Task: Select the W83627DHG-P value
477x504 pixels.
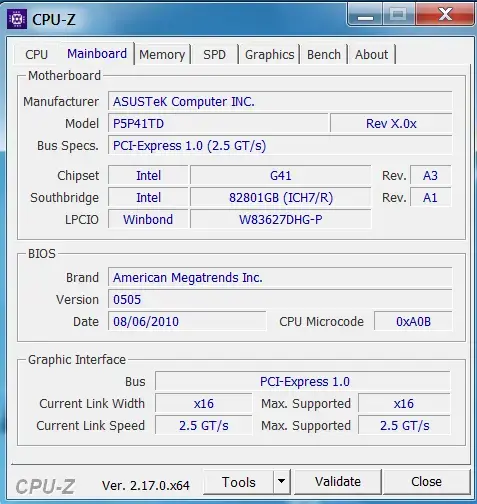Action: (x=280, y=219)
